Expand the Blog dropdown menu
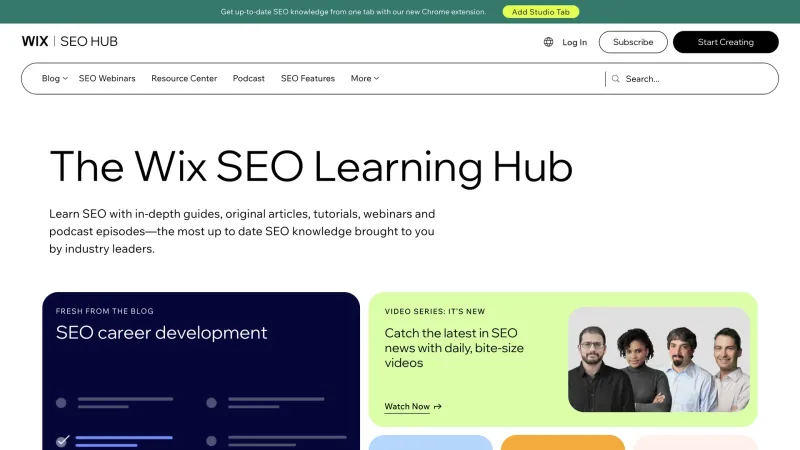This screenshot has width=800, height=450. coord(55,79)
